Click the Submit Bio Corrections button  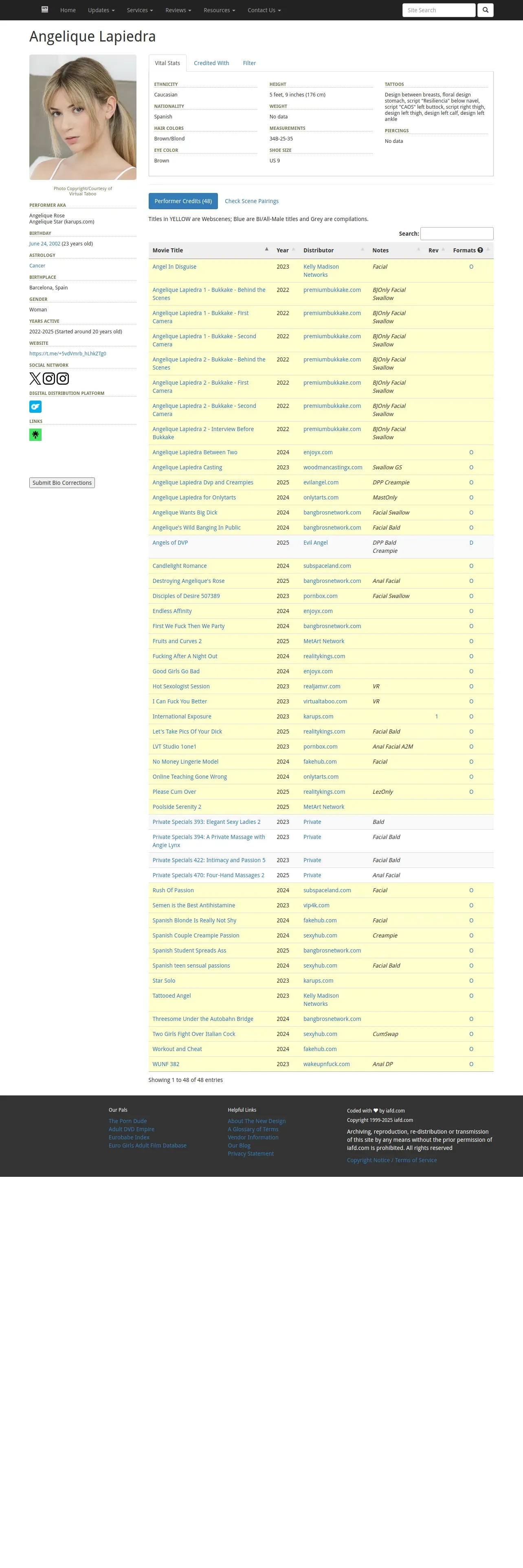pos(62,483)
